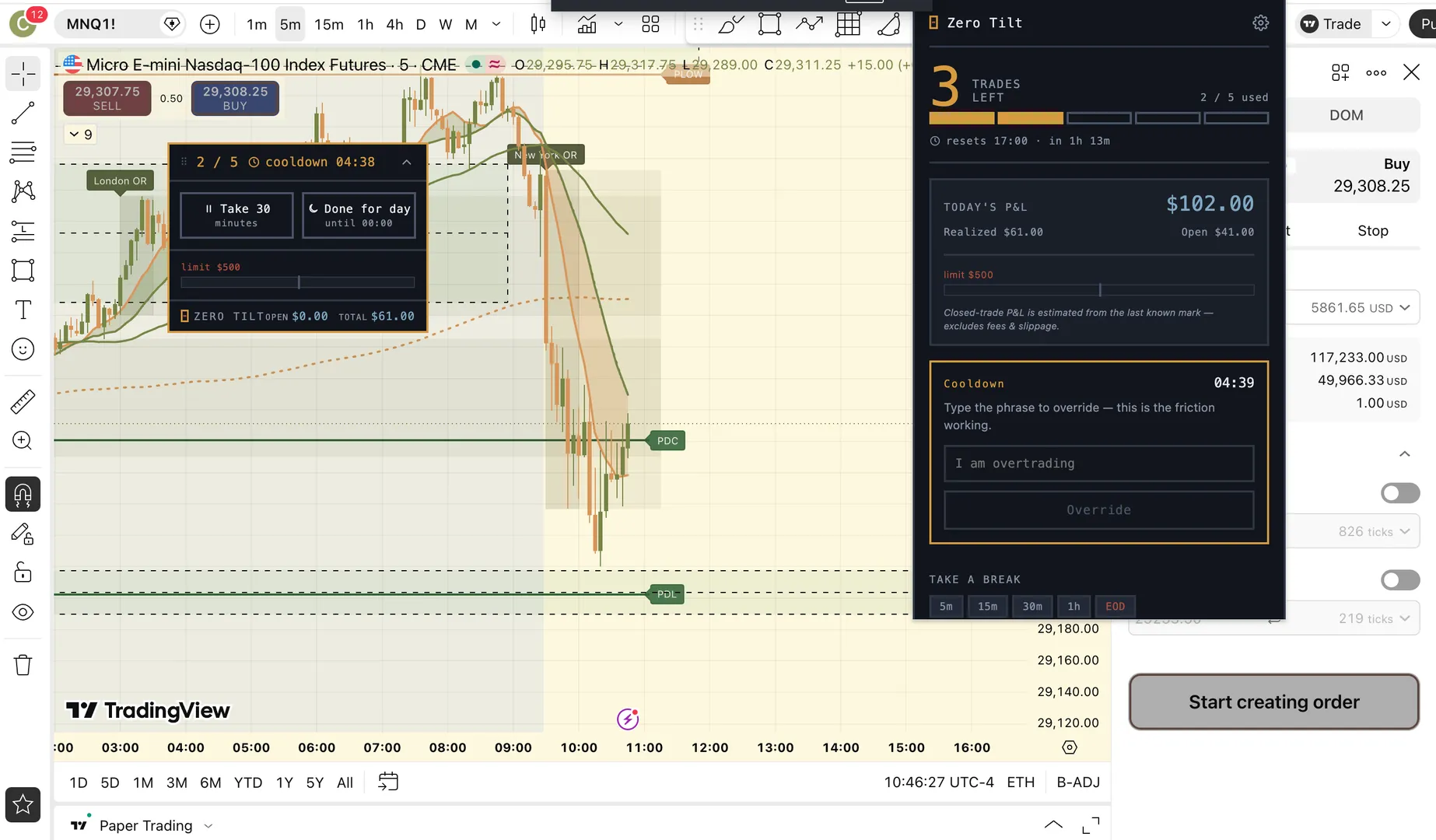The image size is (1436, 840).
Task: Open the indicators chart icon
Action: tap(587, 24)
